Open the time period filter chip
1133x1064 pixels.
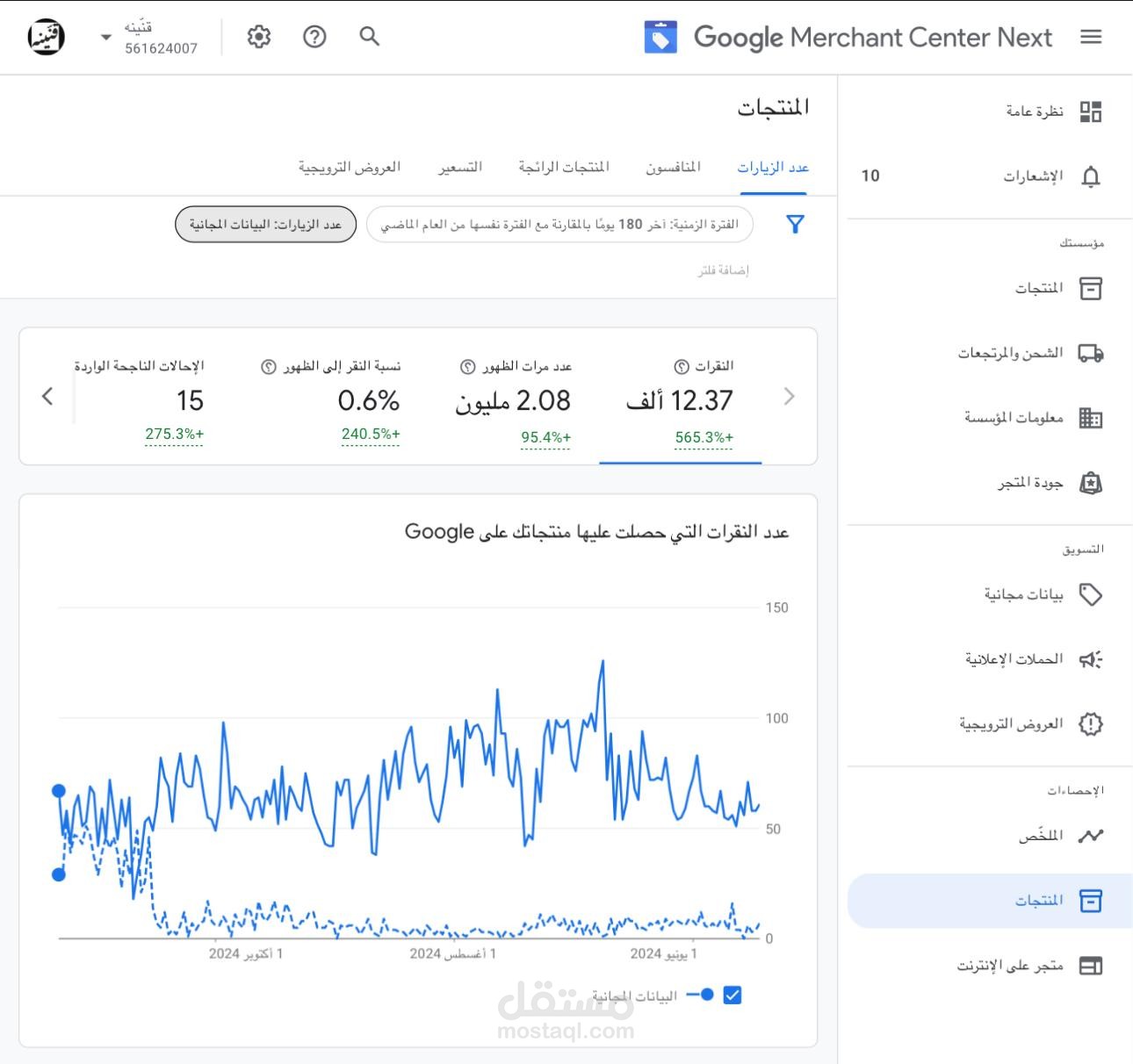coord(559,225)
